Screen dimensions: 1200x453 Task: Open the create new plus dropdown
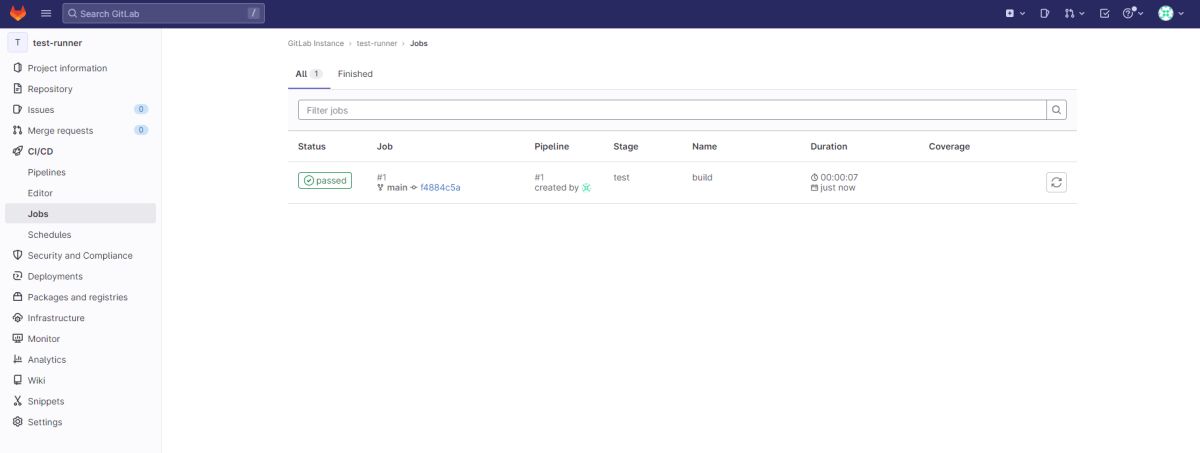pos(1015,13)
